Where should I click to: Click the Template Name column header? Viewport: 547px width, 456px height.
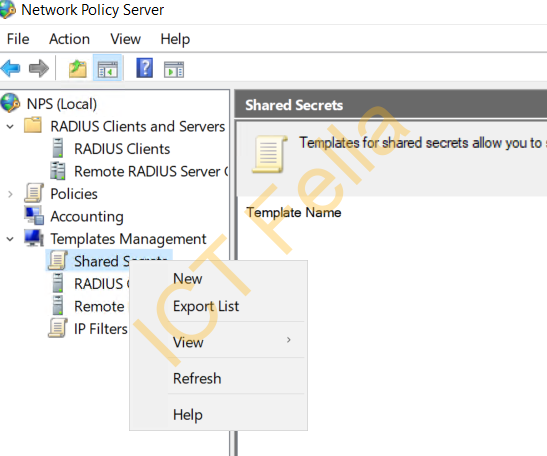coord(293,212)
